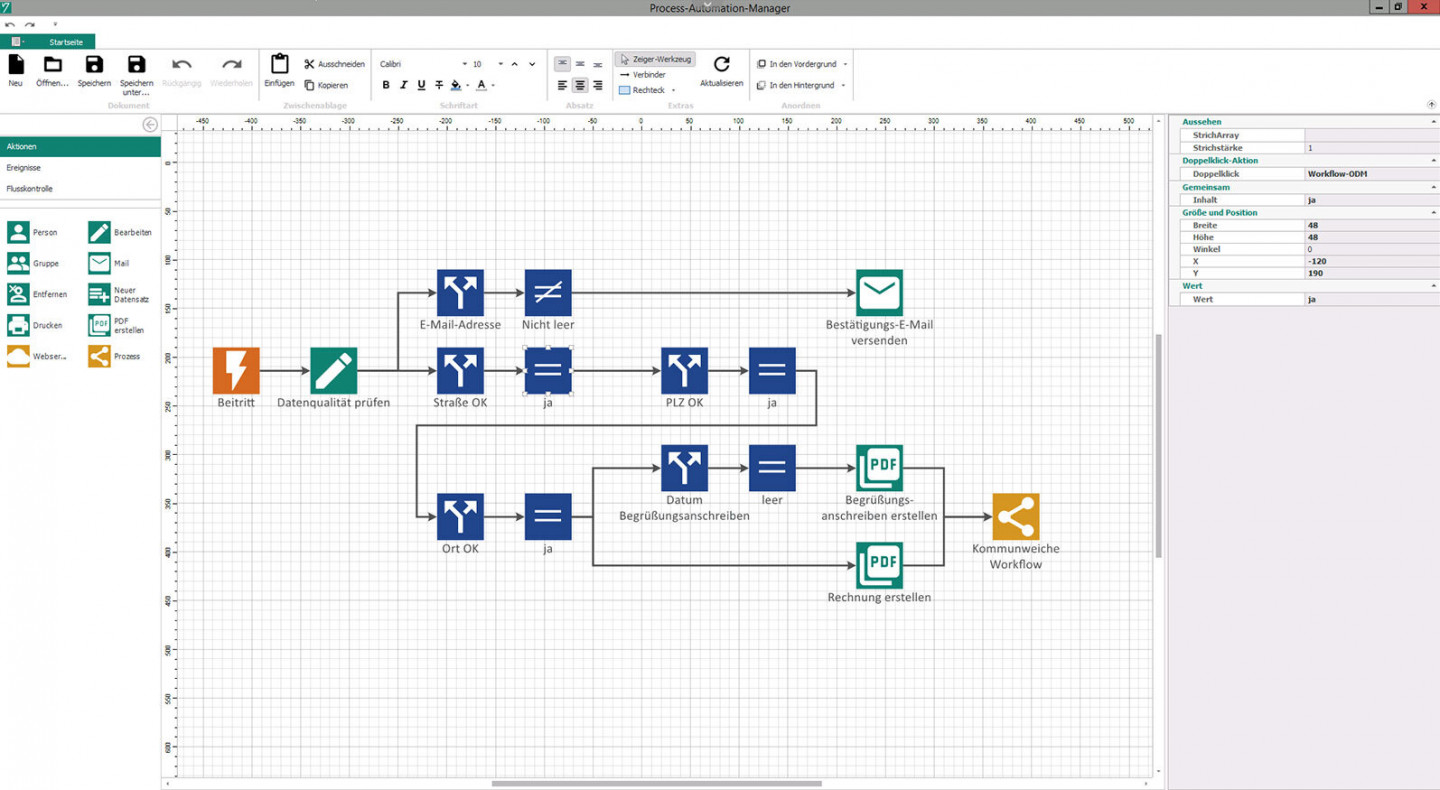1440x790 pixels.
Task: Open In den Hintergrund dropdown arrow
Action: pos(843,86)
